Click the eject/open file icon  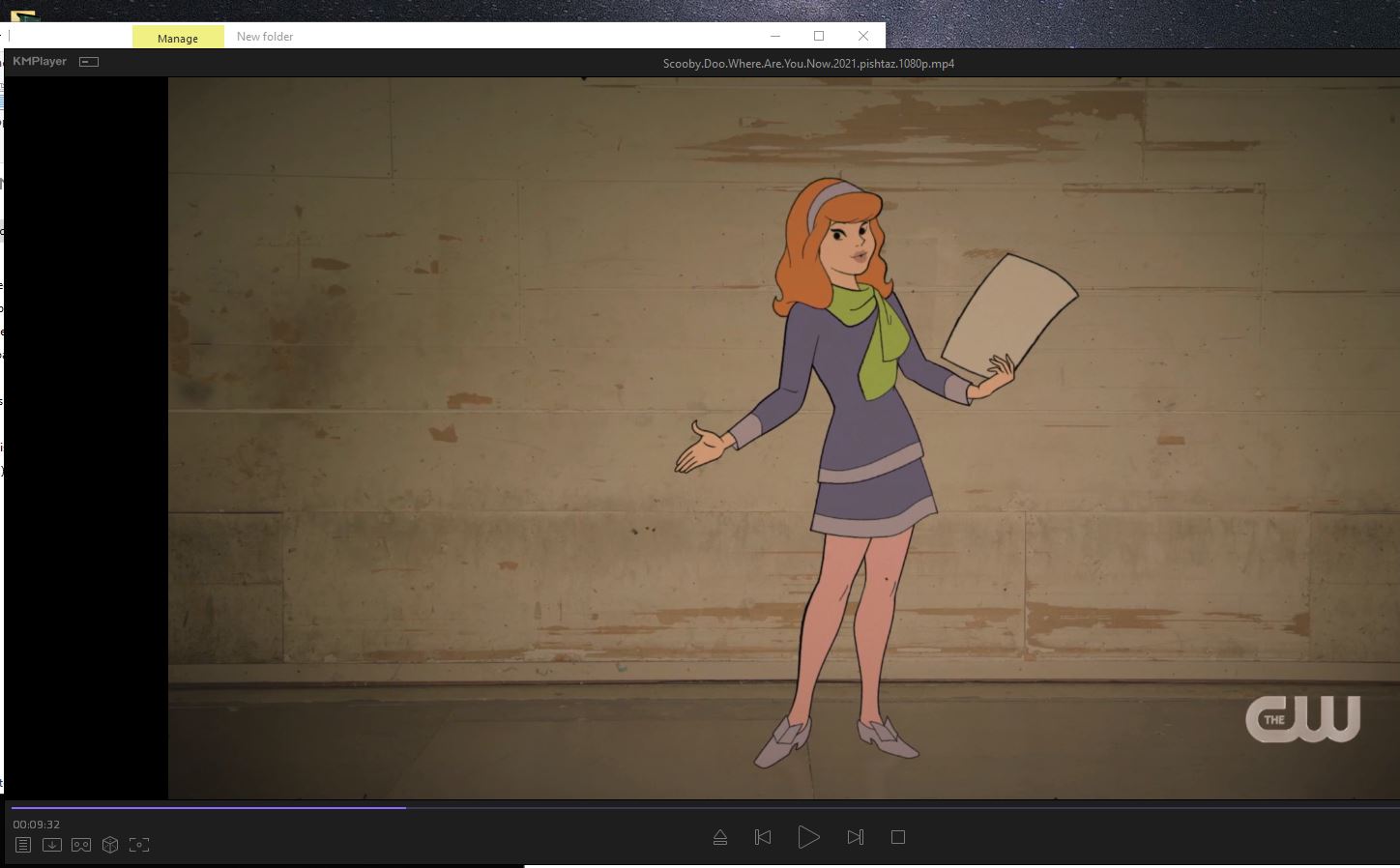click(720, 837)
